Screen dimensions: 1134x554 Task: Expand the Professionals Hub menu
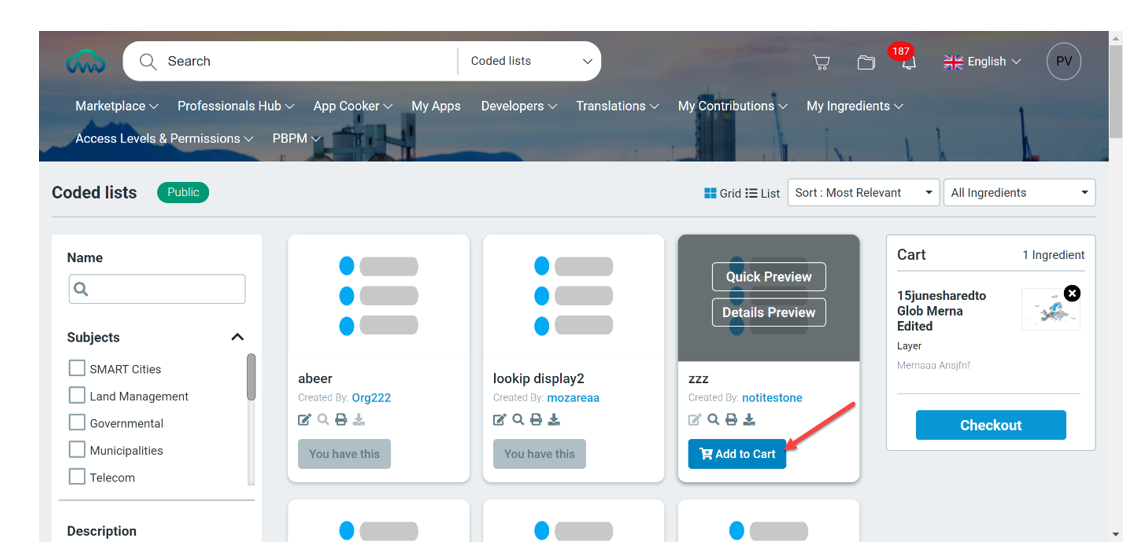point(236,106)
